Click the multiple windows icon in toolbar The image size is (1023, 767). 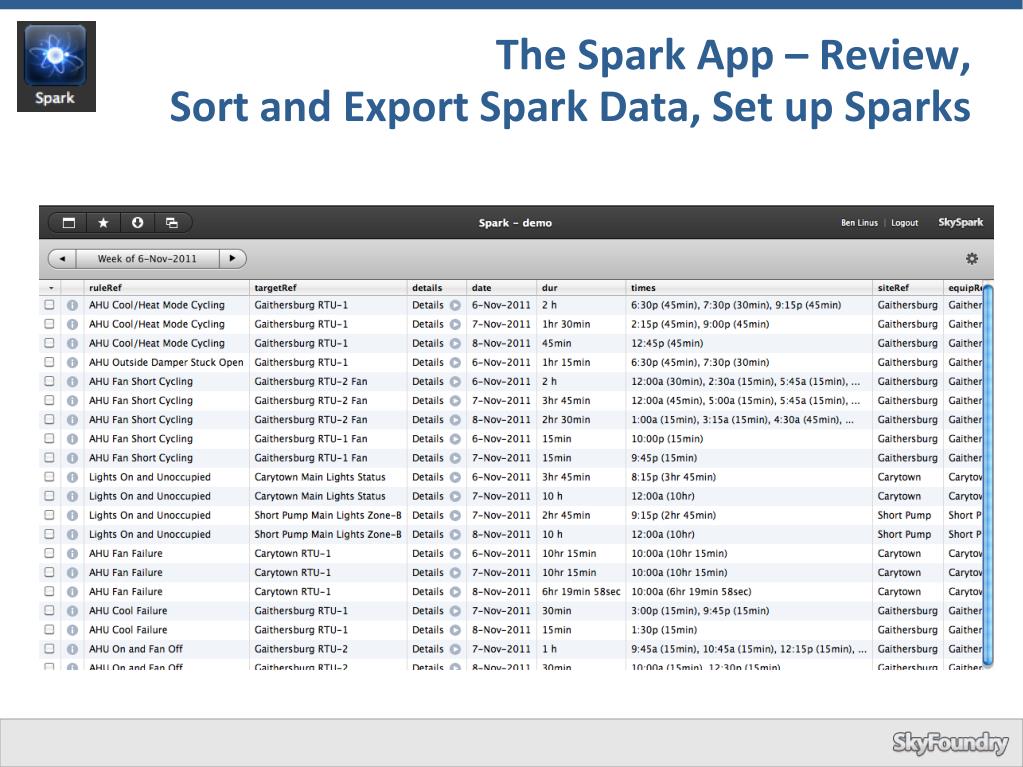click(x=172, y=223)
